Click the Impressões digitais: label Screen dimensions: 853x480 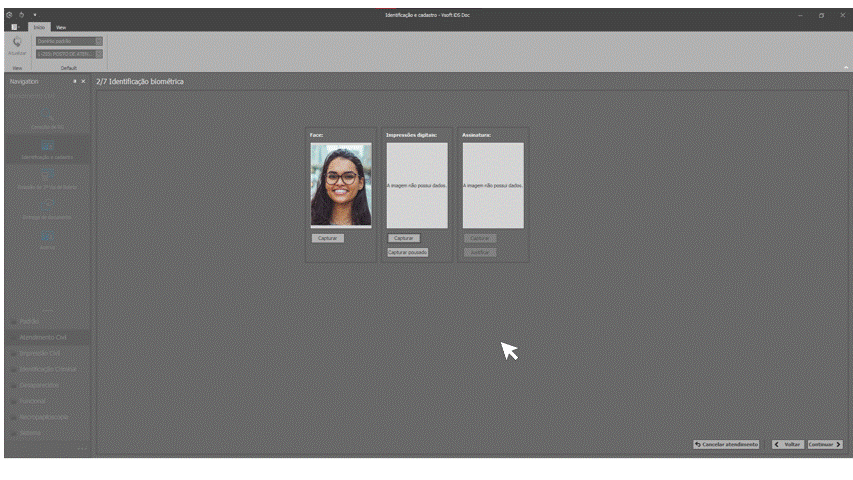click(411, 135)
